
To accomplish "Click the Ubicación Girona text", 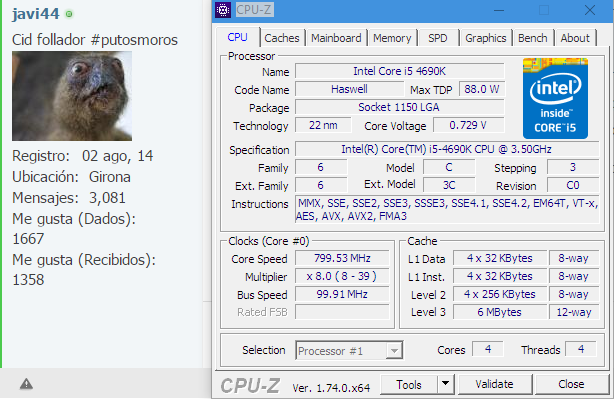I will click(71, 177).
